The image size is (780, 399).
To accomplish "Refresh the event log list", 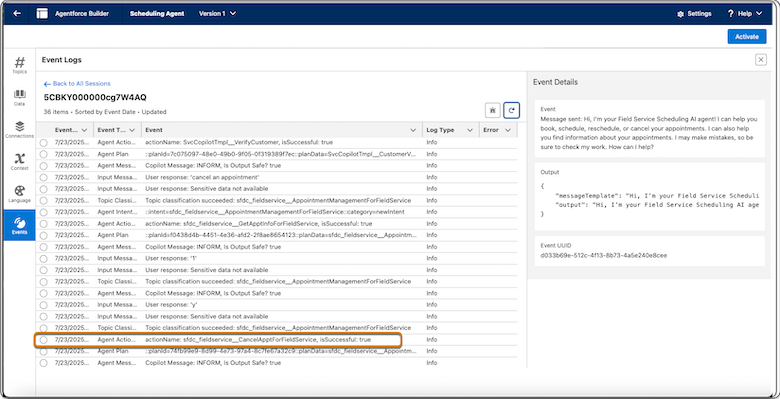I will click(511, 110).
